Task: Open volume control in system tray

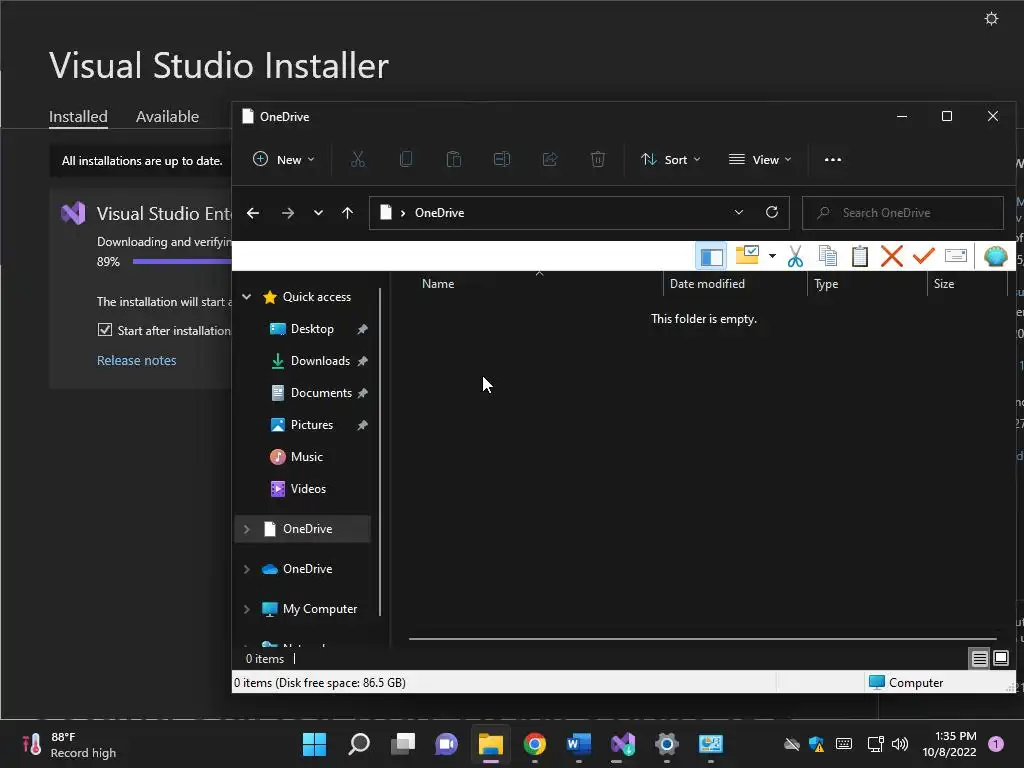Action: (900, 744)
